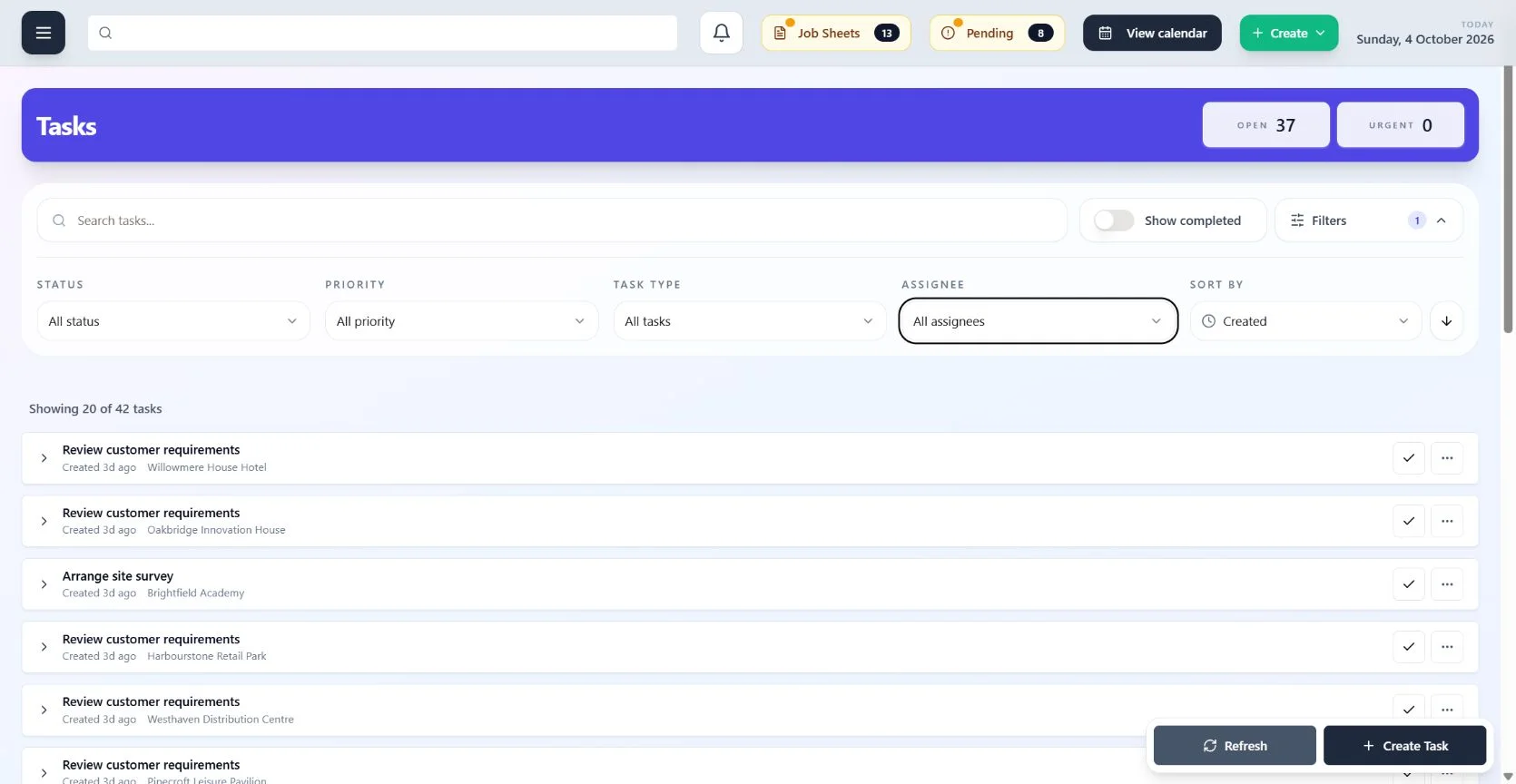Open the All priority dropdown
This screenshot has width=1516, height=784.
pyautogui.click(x=461, y=321)
